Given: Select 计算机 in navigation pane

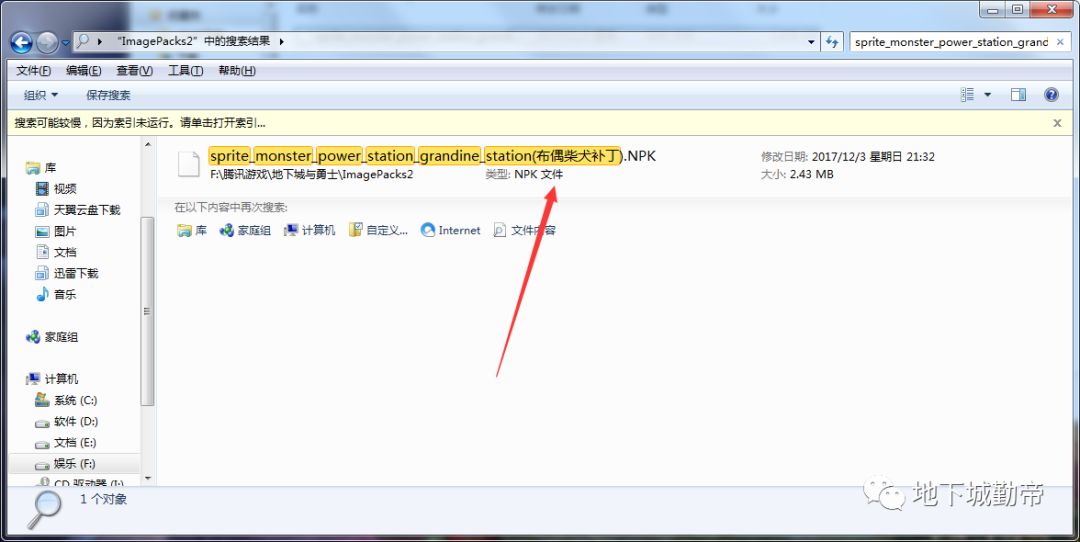Looking at the screenshot, I should pos(52,379).
